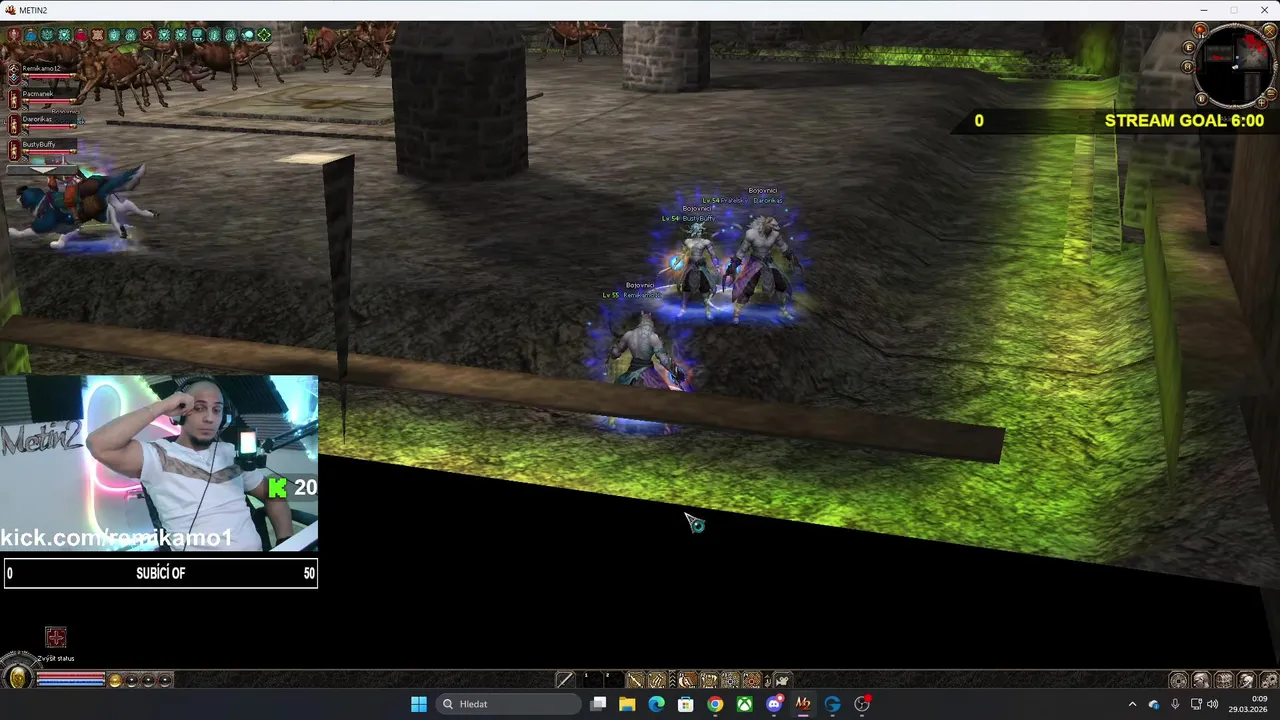Screen dimensions: 1280x720
Task: Click the red plus Zvýšit status icon
Action: 55,637
